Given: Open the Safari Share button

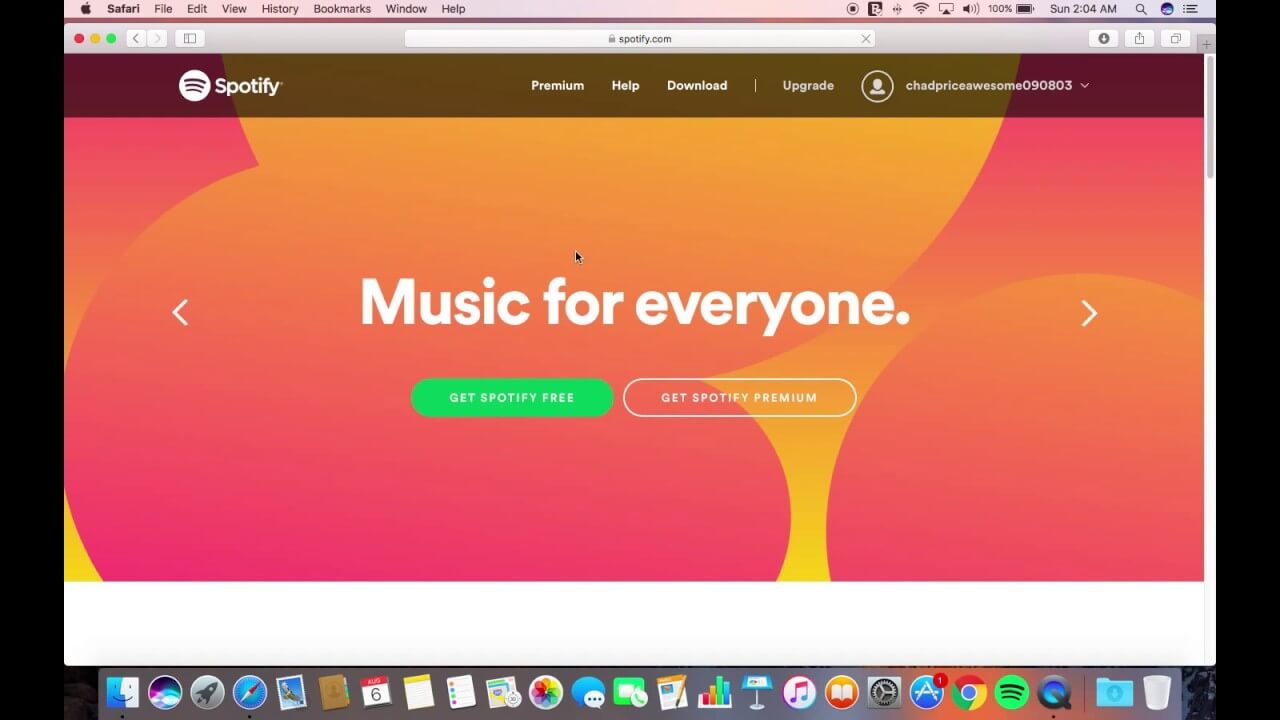Looking at the screenshot, I should [x=1139, y=38].
